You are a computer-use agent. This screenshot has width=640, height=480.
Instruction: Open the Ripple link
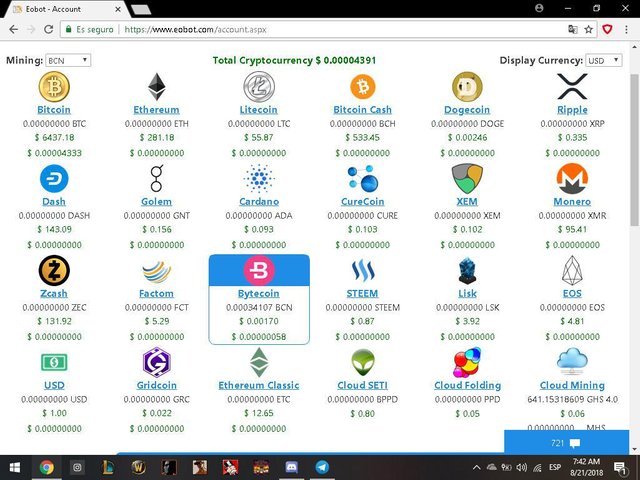point(572,110)
